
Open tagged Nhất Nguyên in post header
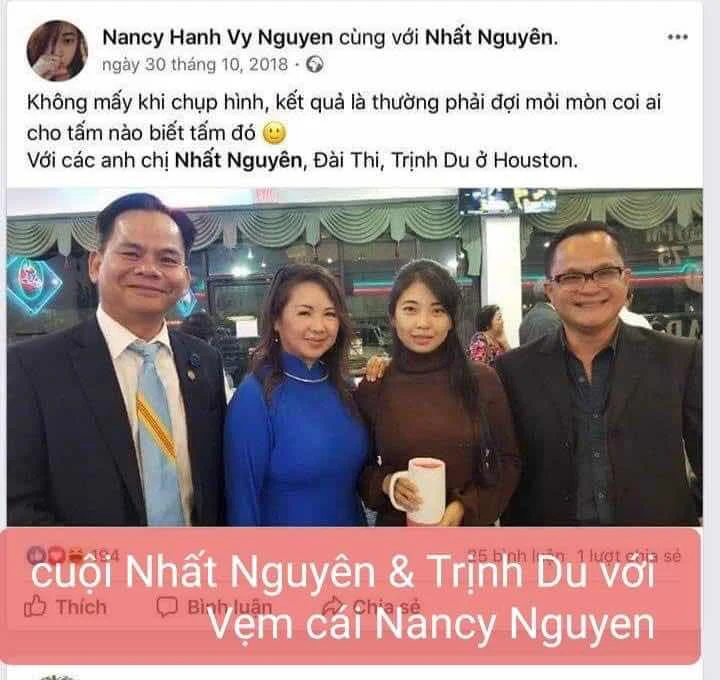[489, 37]
